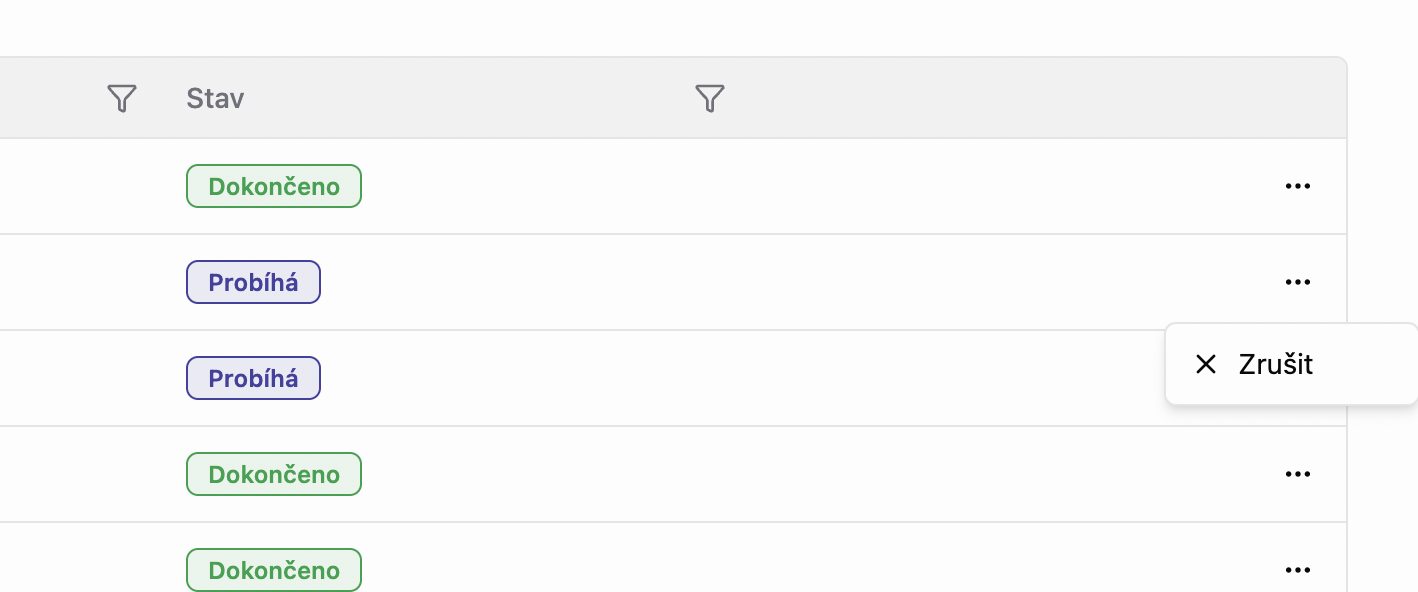
Task: Open the three-dot menu in the bottom row
Action: pyautogui.click(x=1297, y=570)
